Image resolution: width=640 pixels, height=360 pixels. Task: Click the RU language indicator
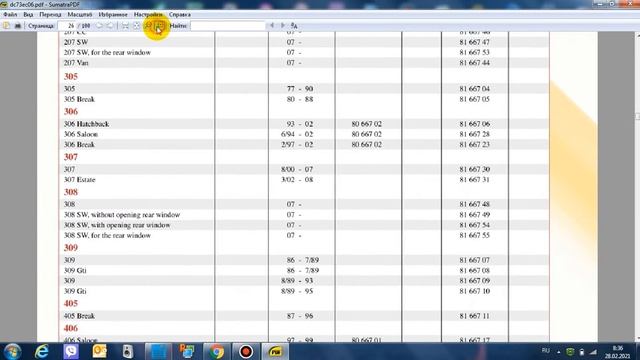(546, 351)
